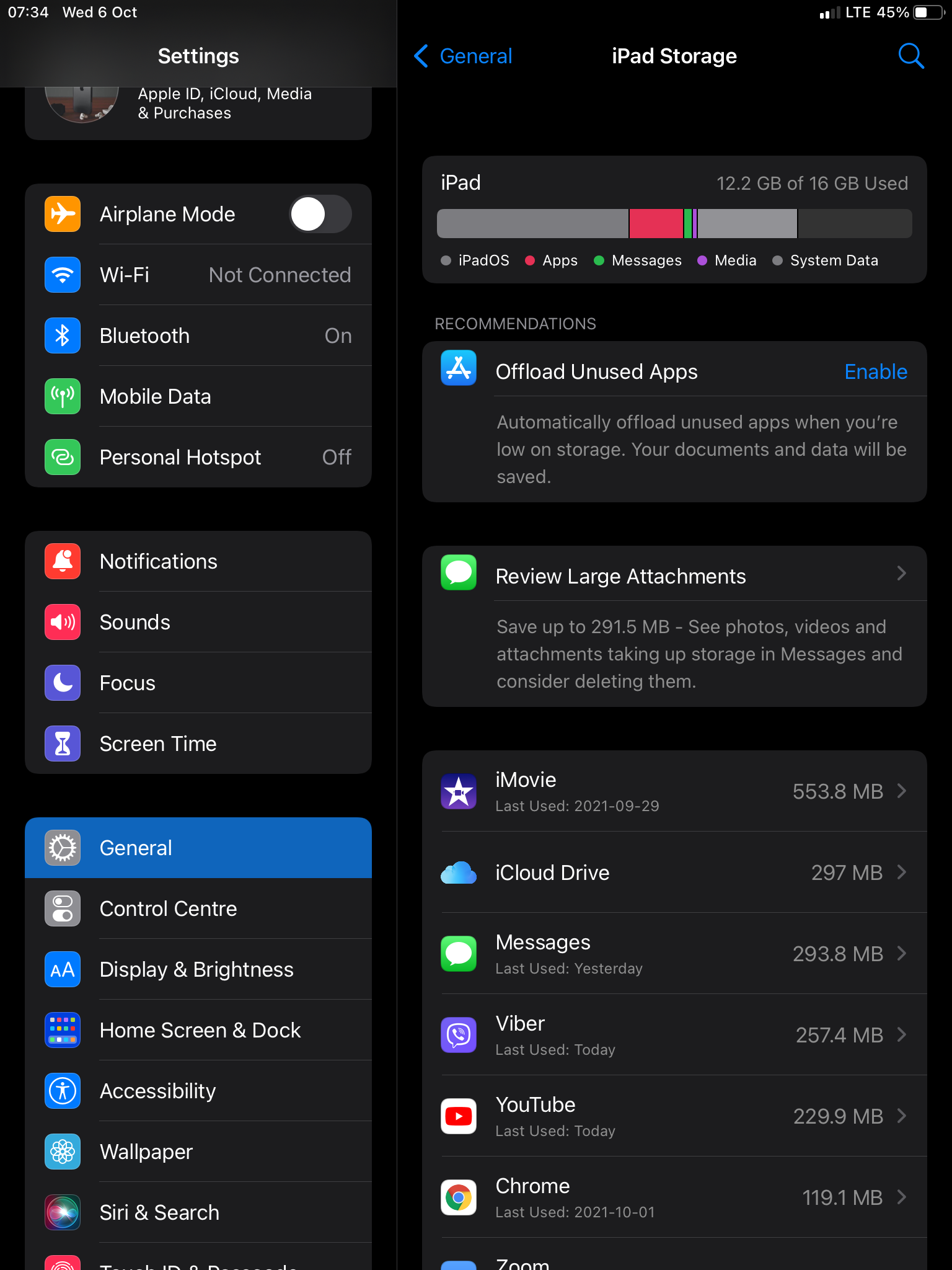Select Control Centre in sidebar

point(198,908)
